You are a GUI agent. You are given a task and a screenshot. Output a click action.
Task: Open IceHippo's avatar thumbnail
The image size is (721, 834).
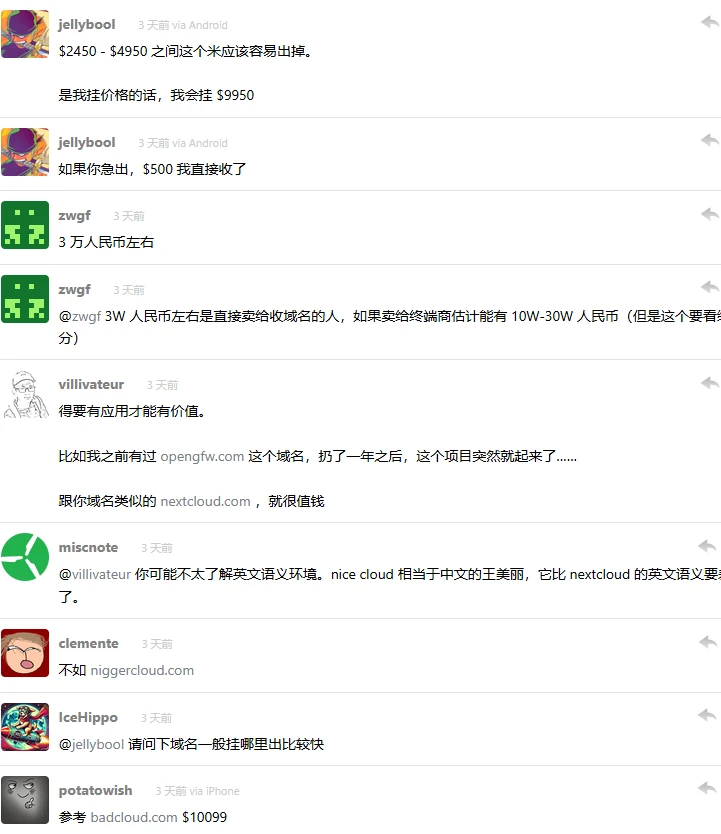coord(25,727)
